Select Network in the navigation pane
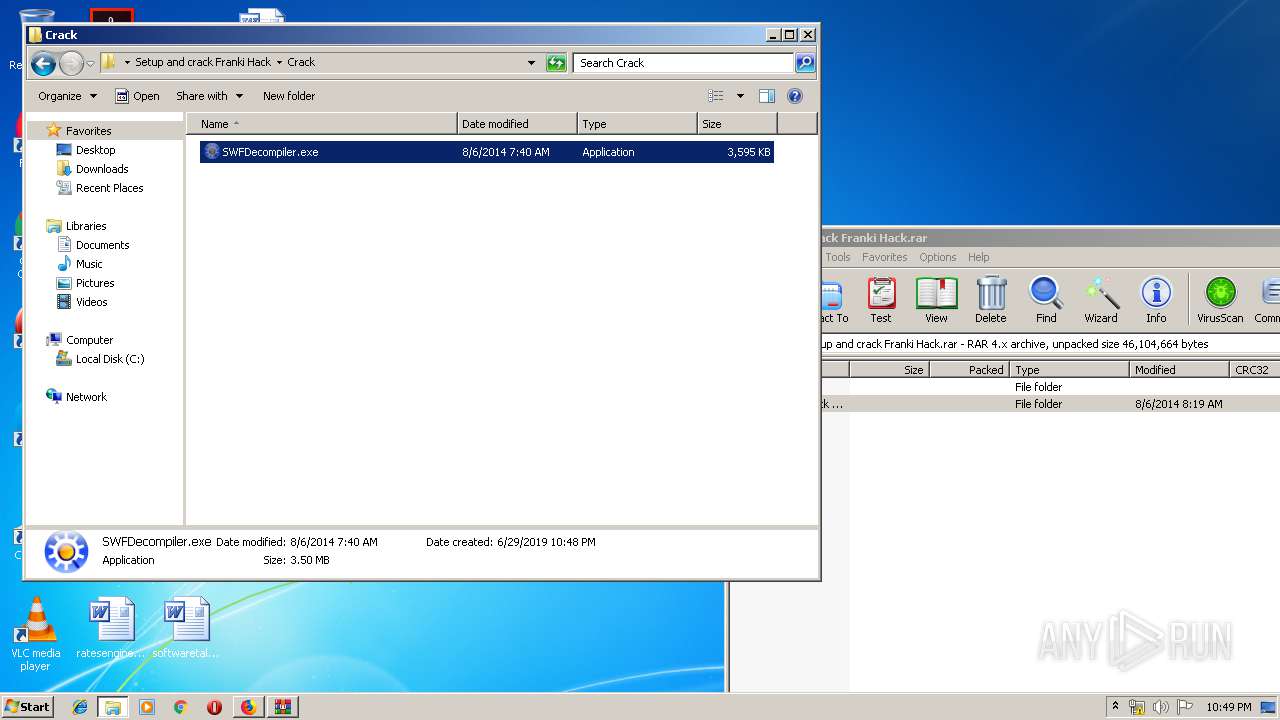This screenshot has height=720, width=1280. (x=86, y=397)
